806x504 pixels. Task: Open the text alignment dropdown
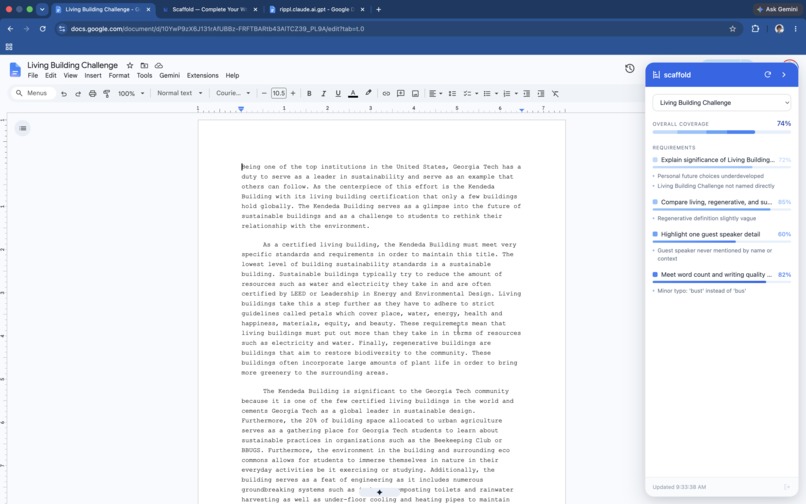pos(435,94)
